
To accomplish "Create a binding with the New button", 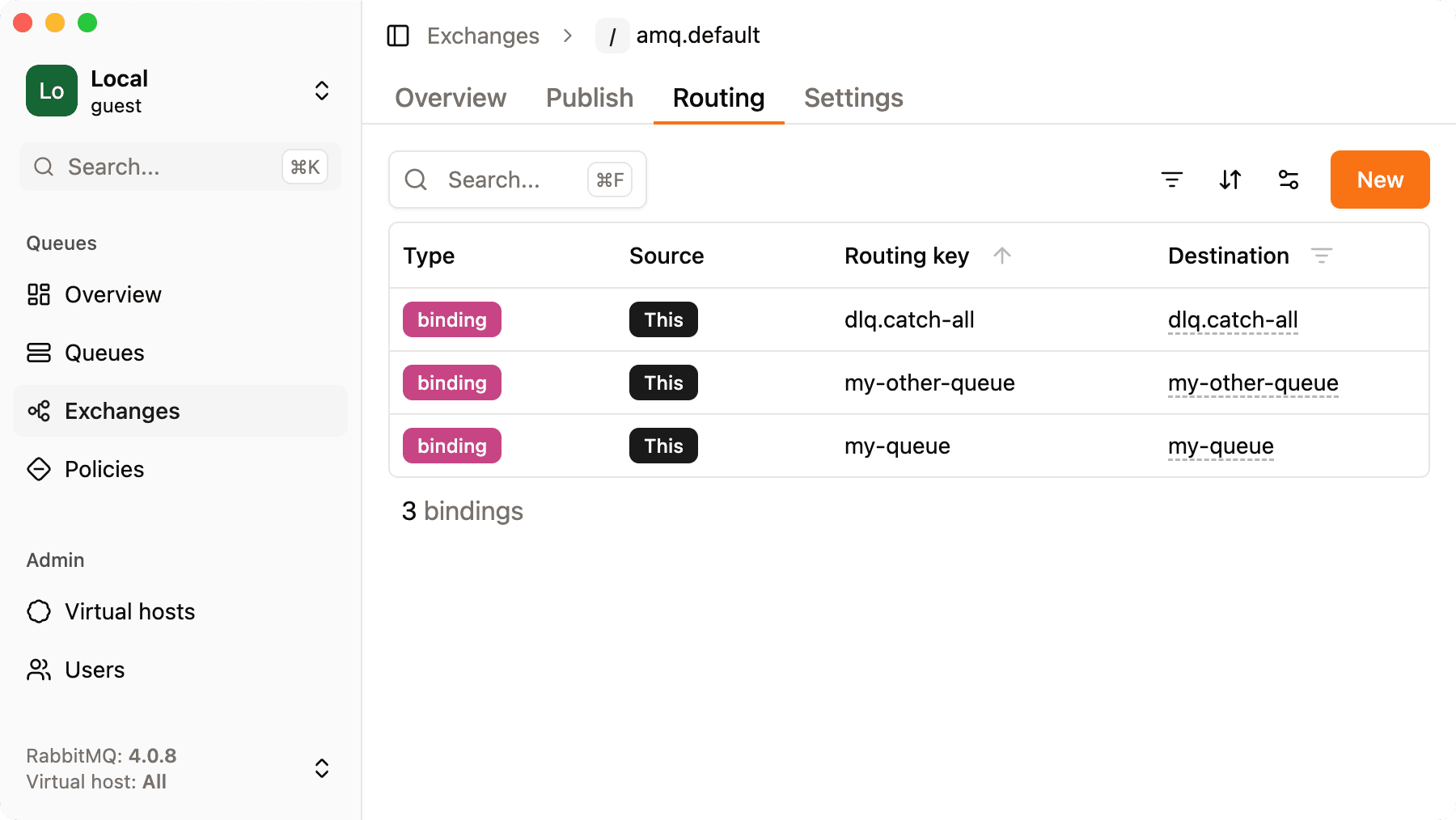I will [x=1379, y=180].
